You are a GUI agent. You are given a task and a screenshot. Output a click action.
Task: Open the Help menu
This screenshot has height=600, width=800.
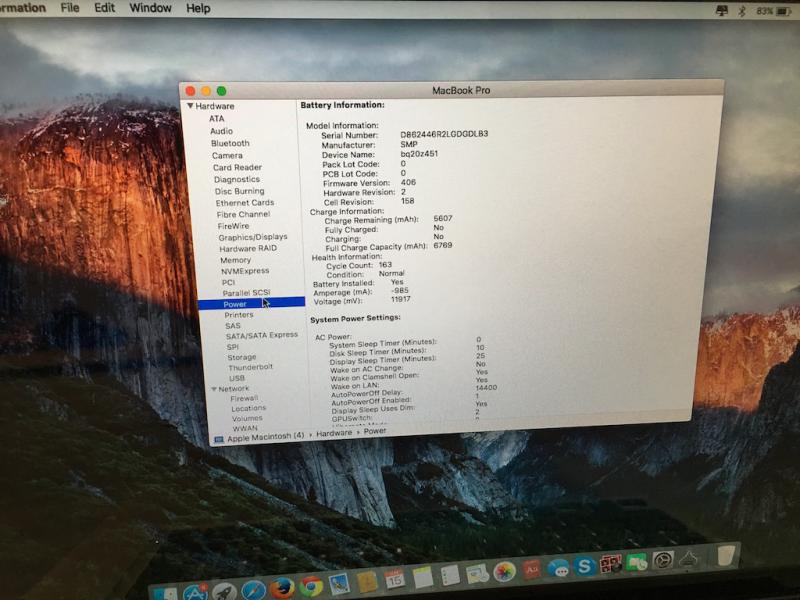198,8
